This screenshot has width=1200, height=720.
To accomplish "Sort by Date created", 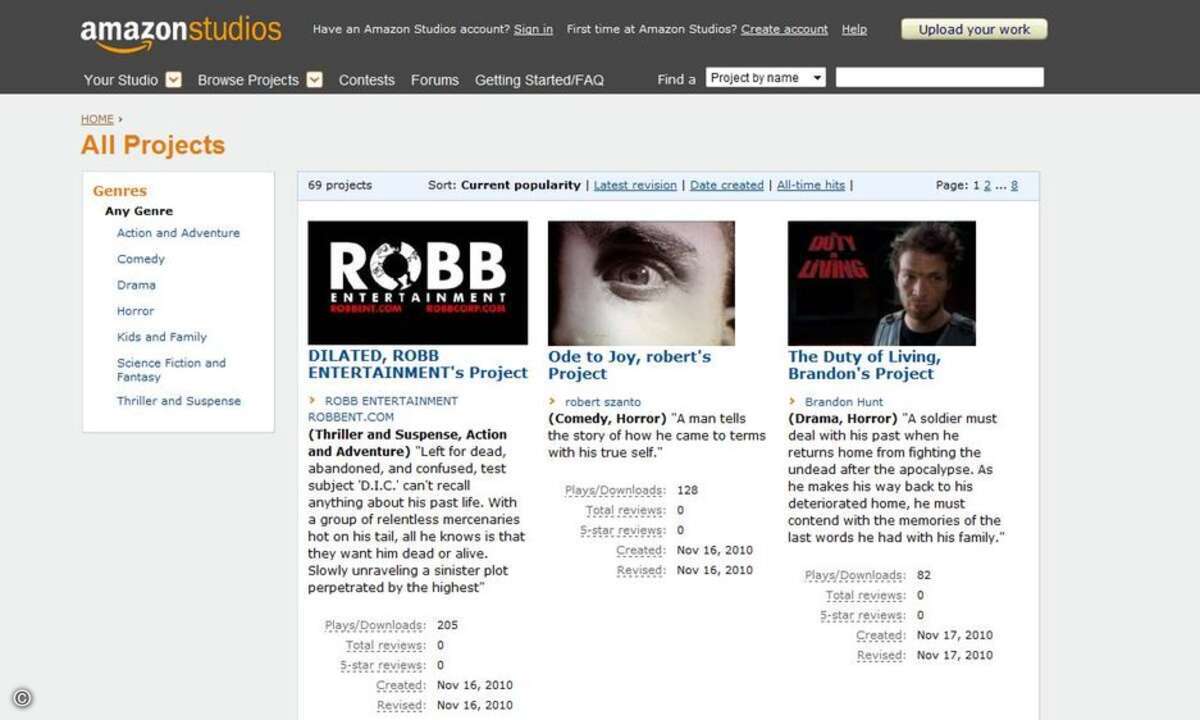I will [727, 185].
